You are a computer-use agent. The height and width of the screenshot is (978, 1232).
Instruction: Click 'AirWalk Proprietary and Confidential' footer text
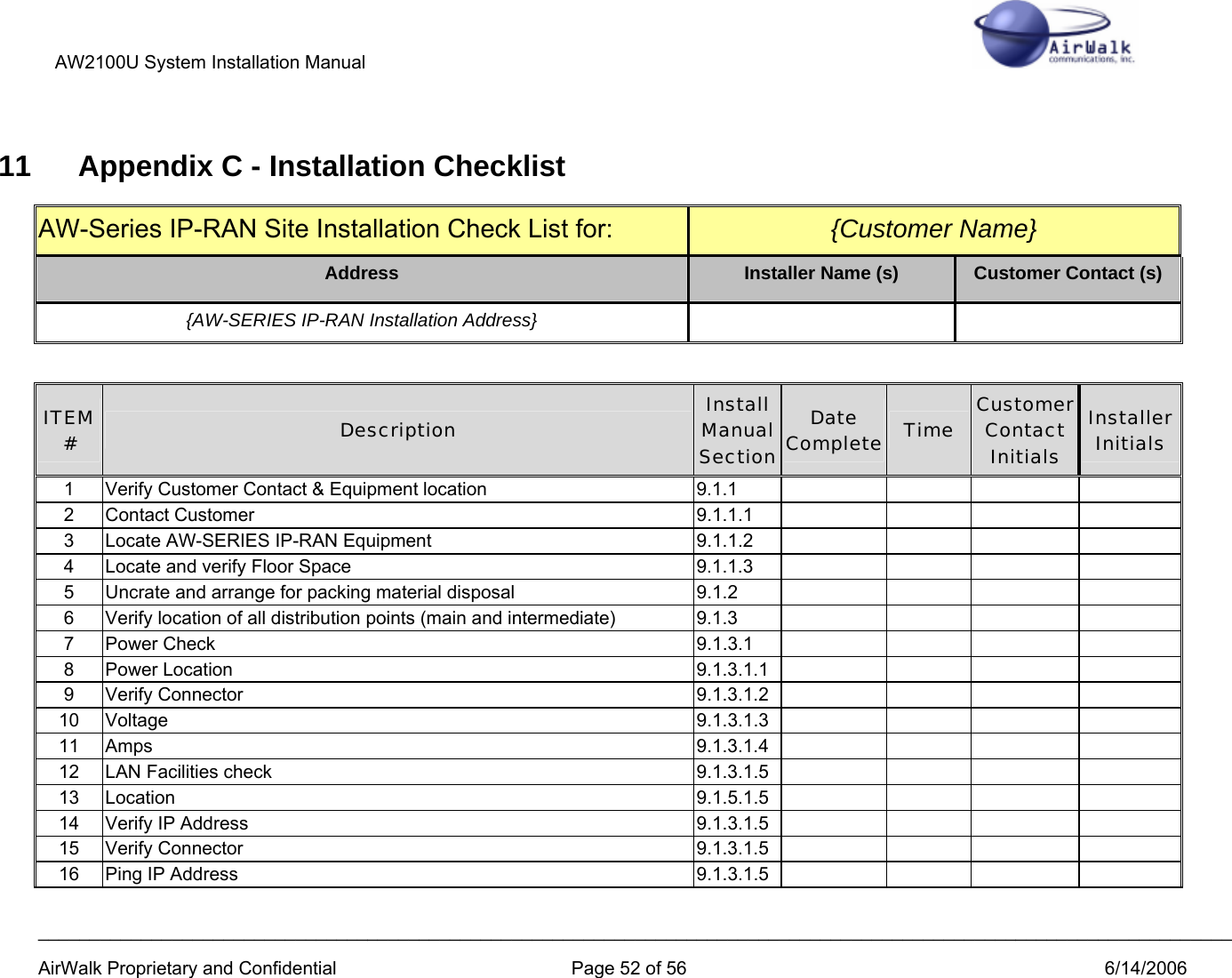click(x=187, y=968)
